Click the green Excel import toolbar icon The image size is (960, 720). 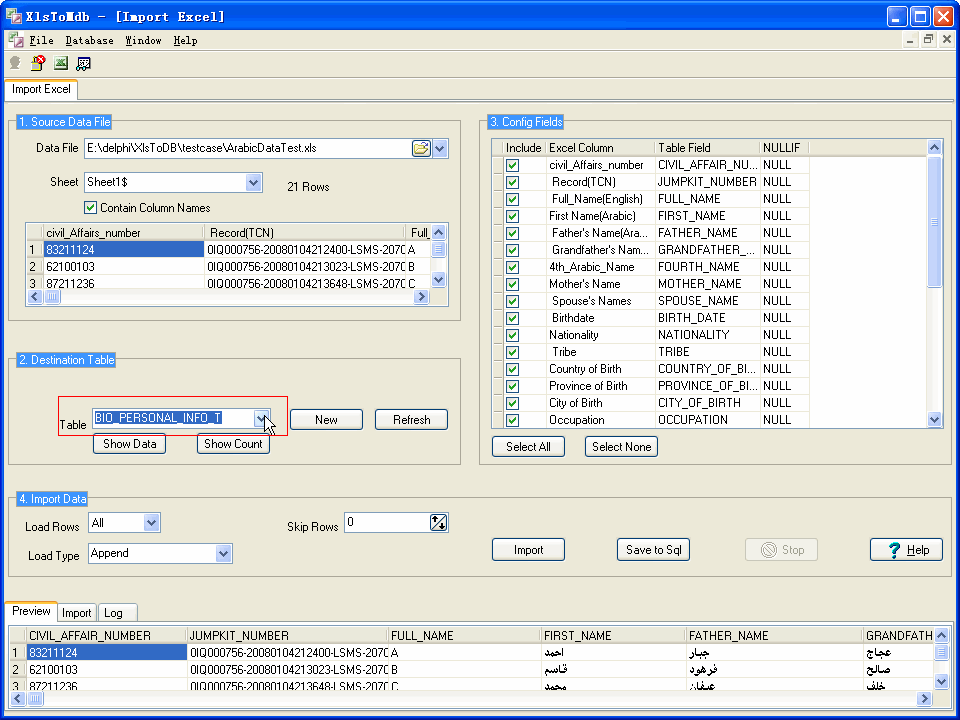[x=61, y=63]
